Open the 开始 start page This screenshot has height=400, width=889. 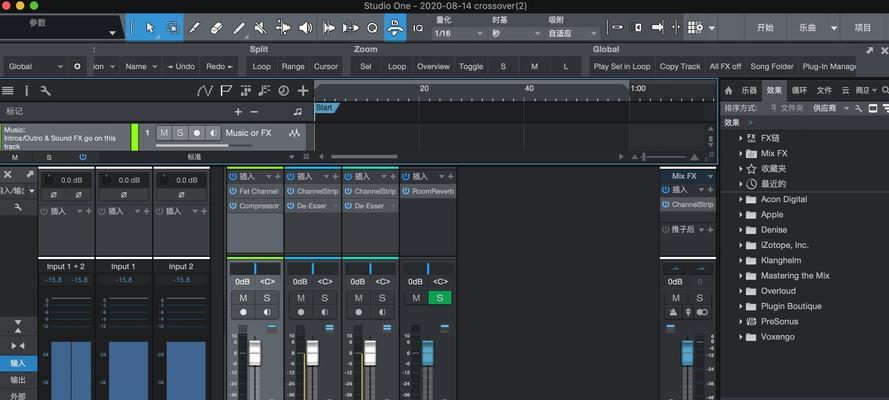tap(765, 28)
